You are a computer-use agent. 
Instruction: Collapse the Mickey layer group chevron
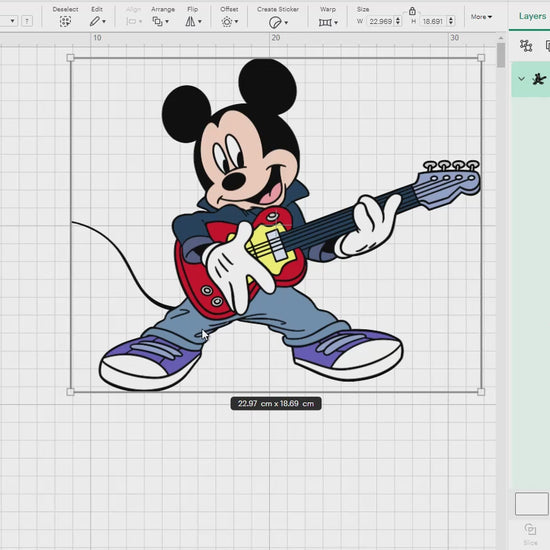(522, 79)
